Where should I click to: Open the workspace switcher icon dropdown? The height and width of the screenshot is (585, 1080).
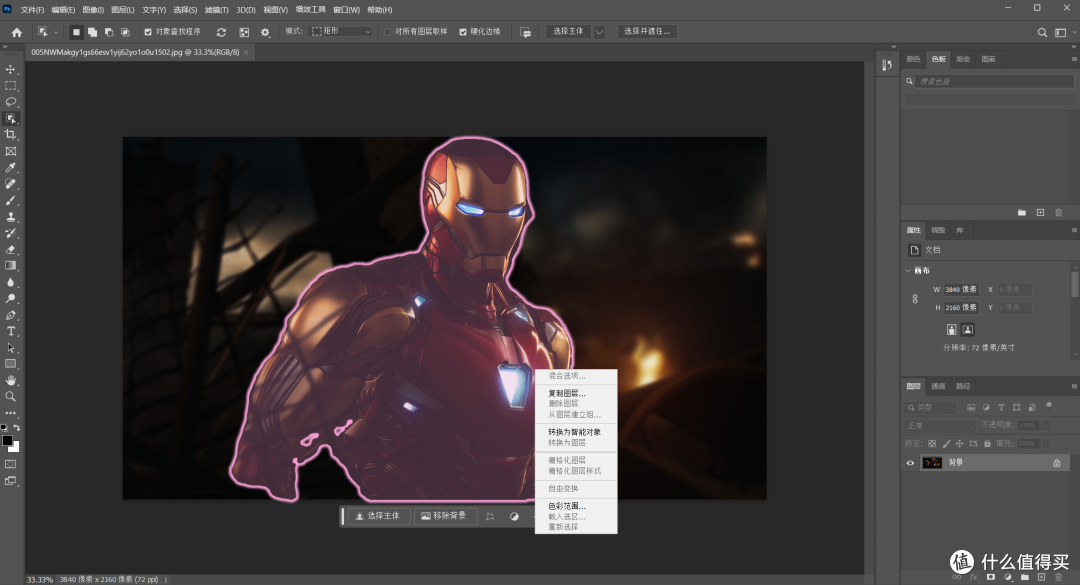pyautogui.click(x=1064, y=32)
